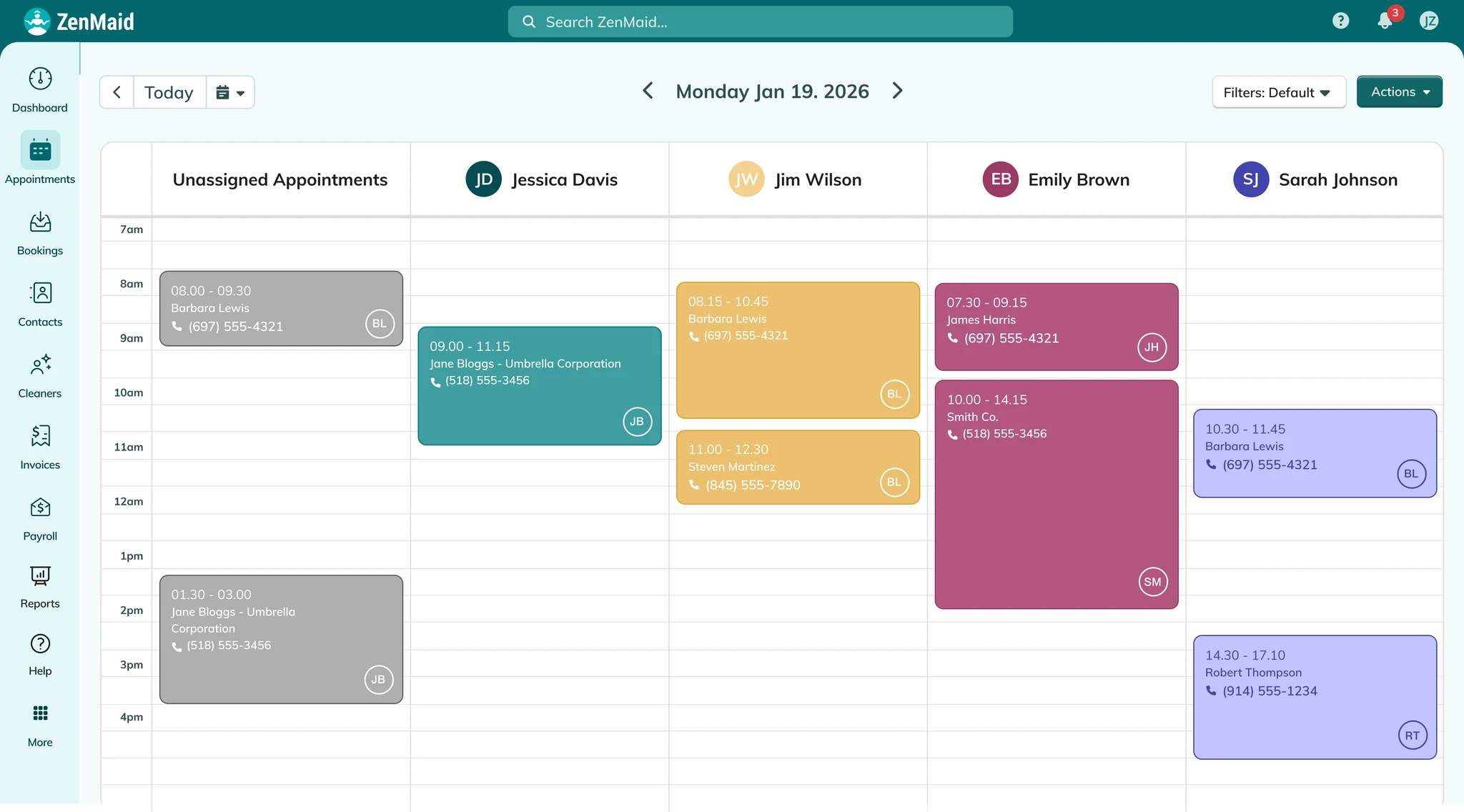Click phone number (845) 555-7890
Screen dimensions: 1464x812
(753, 485)
